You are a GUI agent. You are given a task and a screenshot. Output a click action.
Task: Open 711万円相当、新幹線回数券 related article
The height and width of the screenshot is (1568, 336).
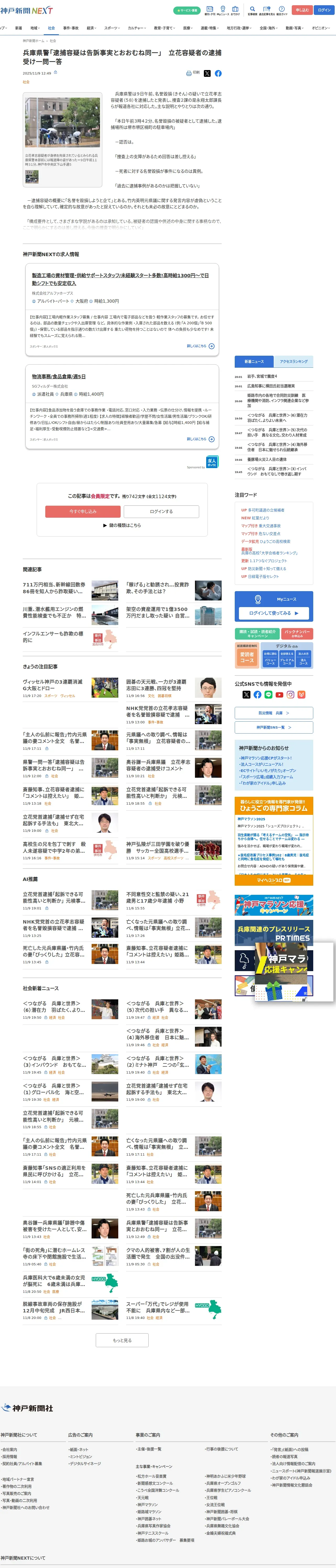coord(54,587)
